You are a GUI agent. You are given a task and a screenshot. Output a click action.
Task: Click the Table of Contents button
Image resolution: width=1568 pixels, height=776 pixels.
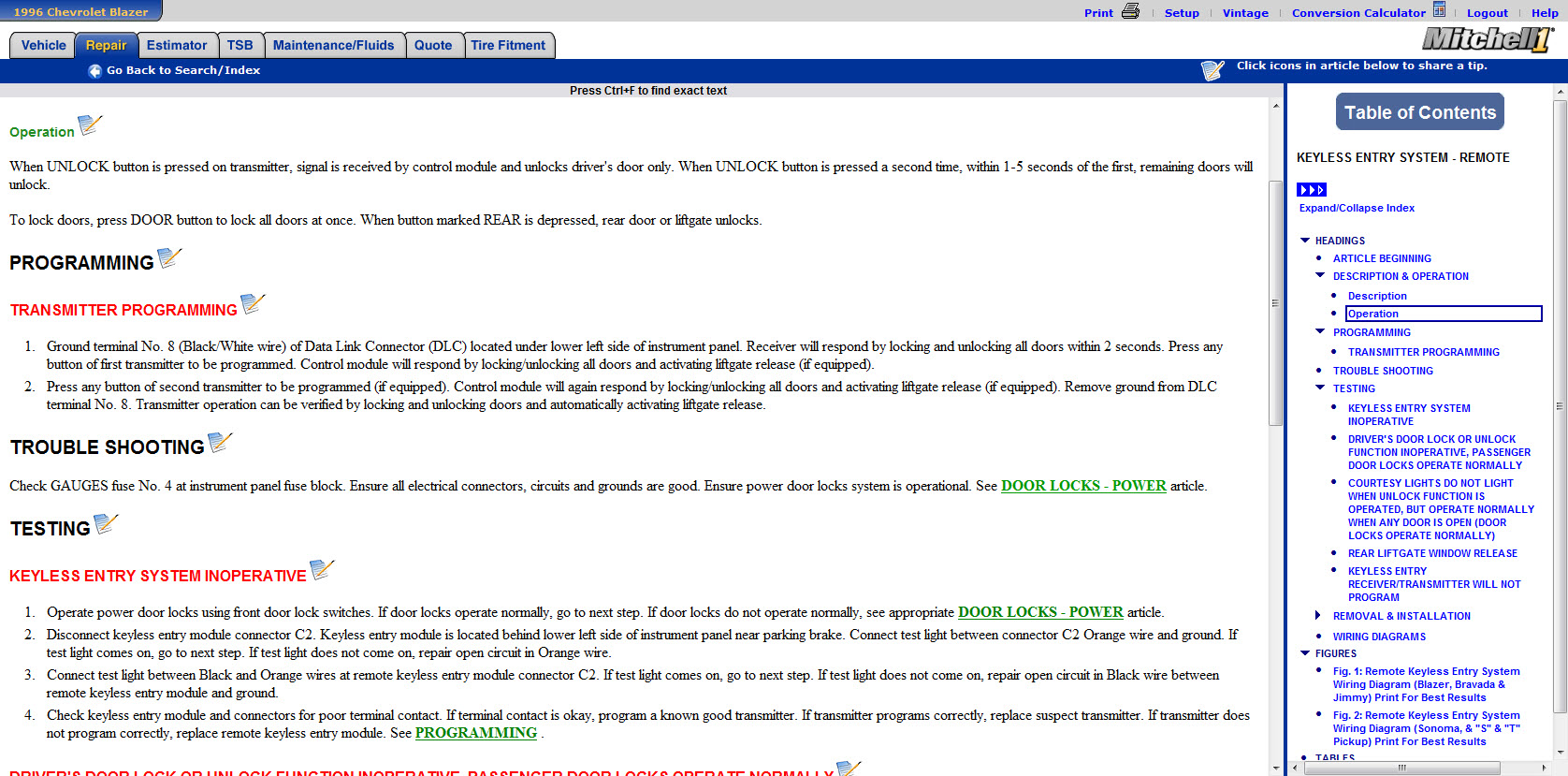(1420, 112)
